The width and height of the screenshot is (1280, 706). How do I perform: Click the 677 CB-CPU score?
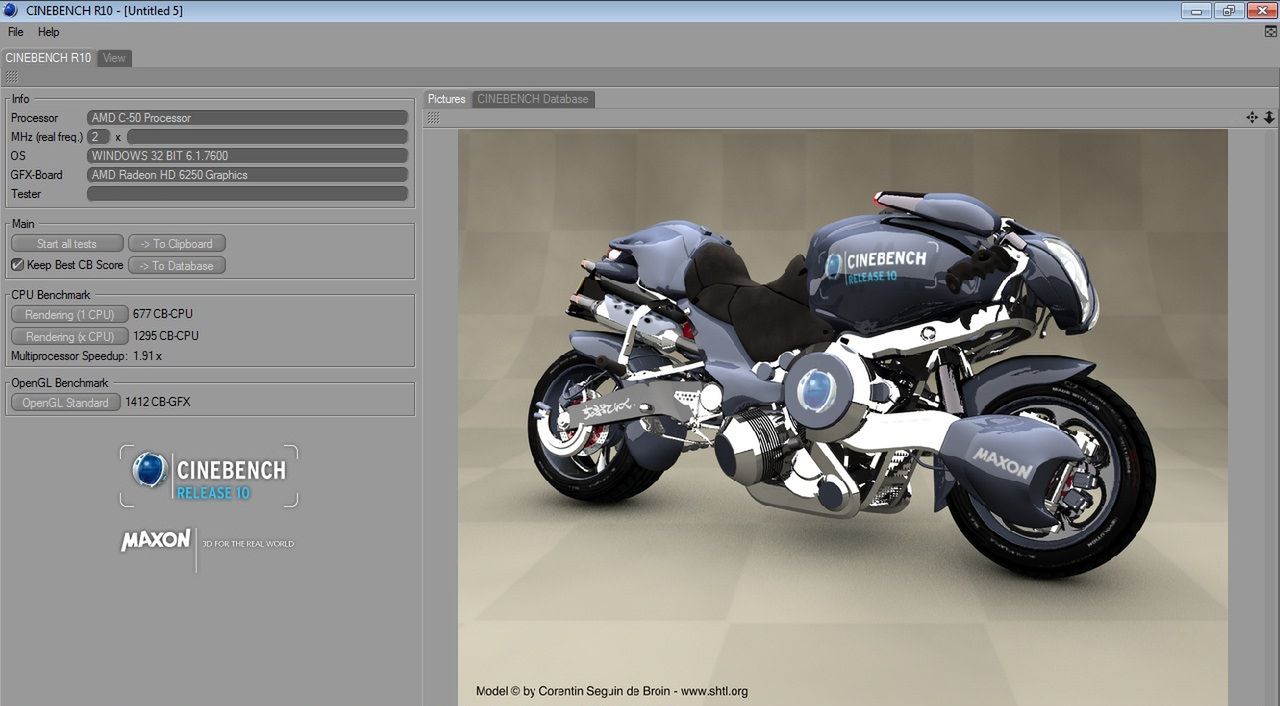(163, 314)
